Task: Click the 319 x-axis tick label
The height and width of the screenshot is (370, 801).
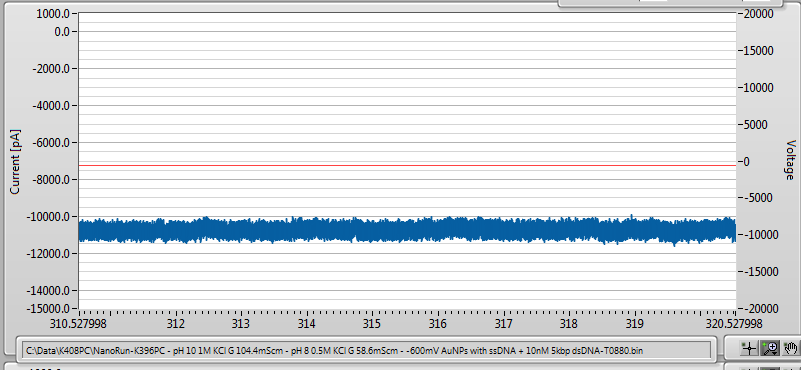Action: tap(635, 324)
